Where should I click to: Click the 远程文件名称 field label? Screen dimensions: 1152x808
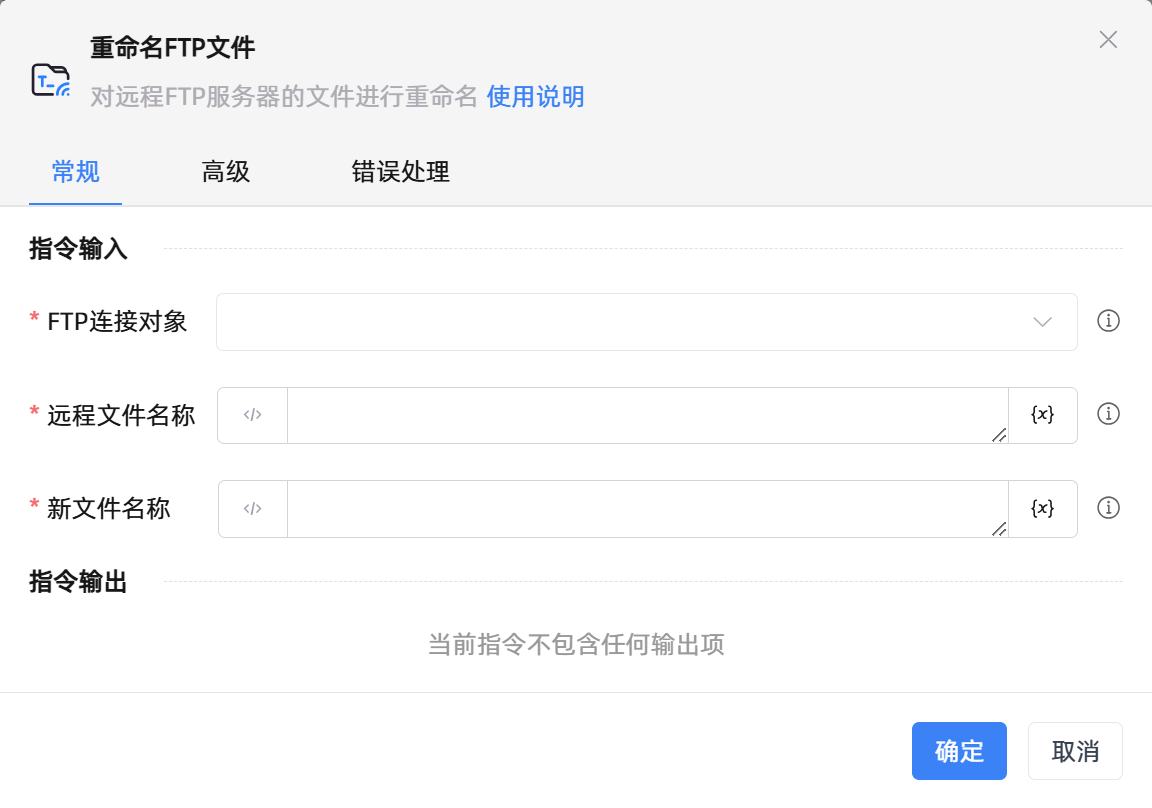[x=121, y=416]
